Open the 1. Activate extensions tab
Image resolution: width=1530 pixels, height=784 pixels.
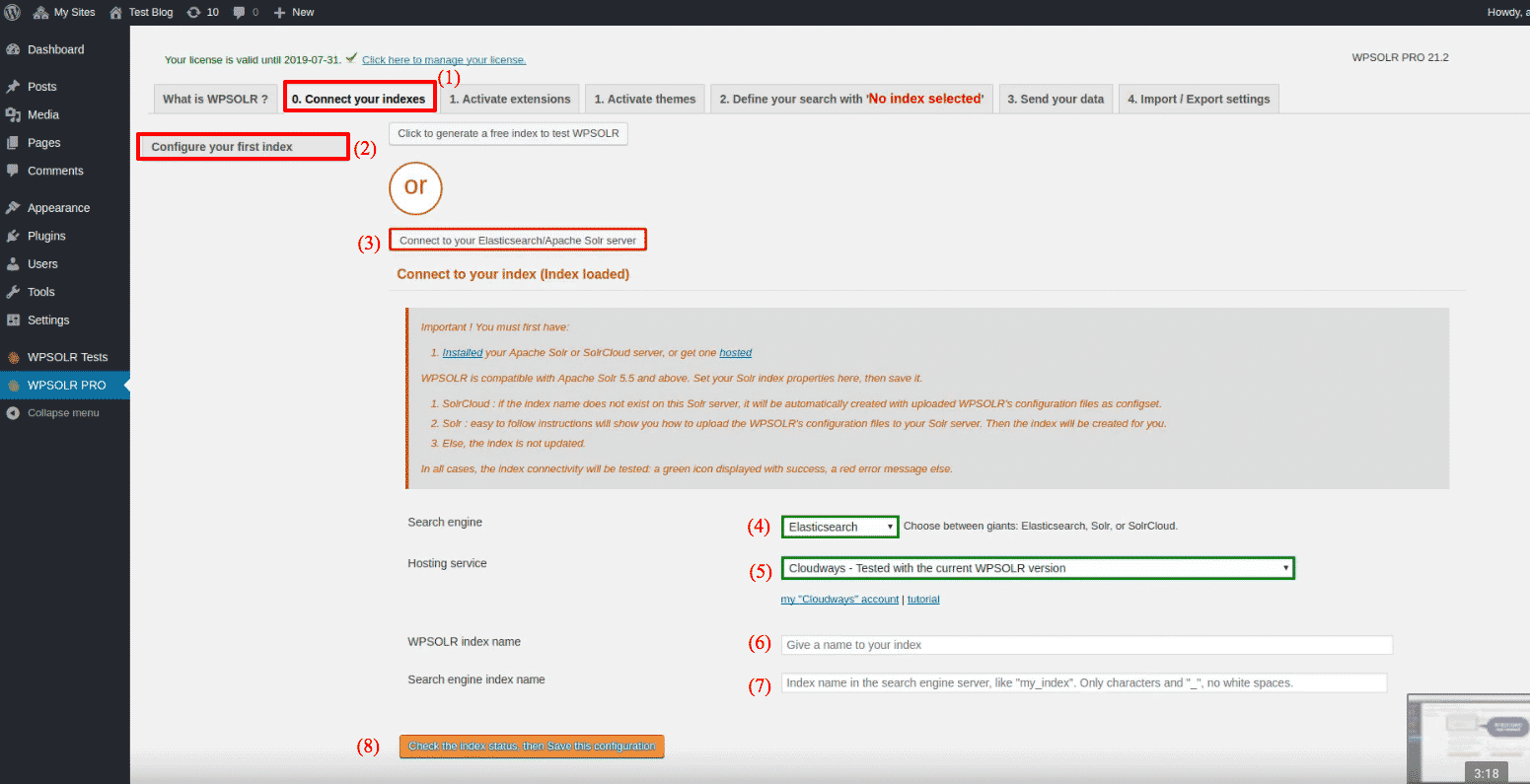(510, 99)
